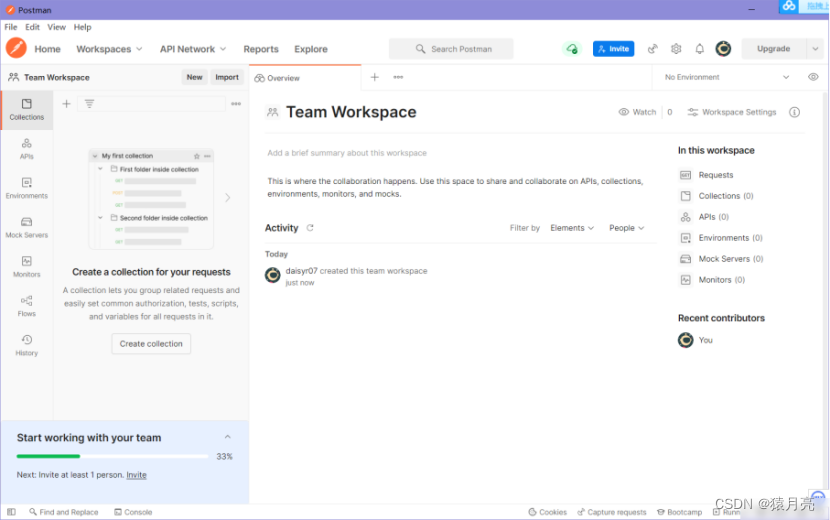The height and width of the screenshot is (520, 830).
Task: Open the People filter dropdown
Action: (x=626, y=228)
